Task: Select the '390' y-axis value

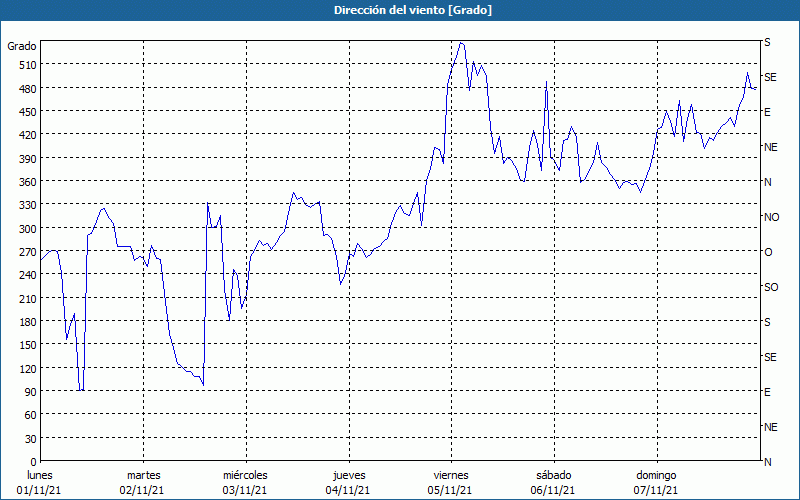Action: pyautogui.click(x=28, y=159)
